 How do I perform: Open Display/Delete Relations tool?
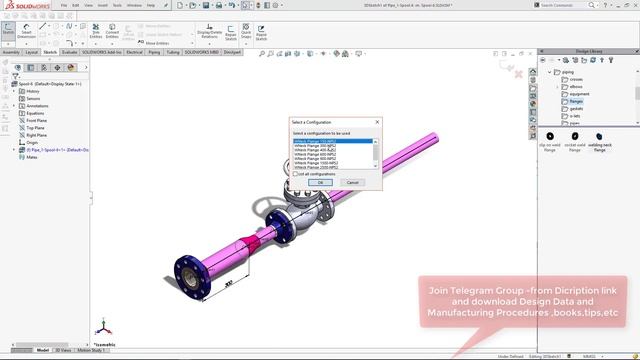coord(209,31)
